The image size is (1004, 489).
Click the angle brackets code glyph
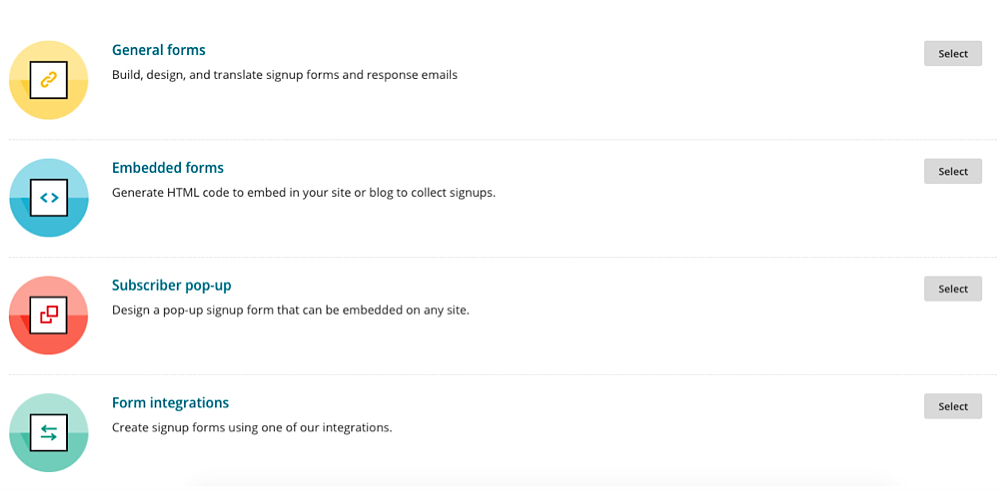tap(49, 198)
